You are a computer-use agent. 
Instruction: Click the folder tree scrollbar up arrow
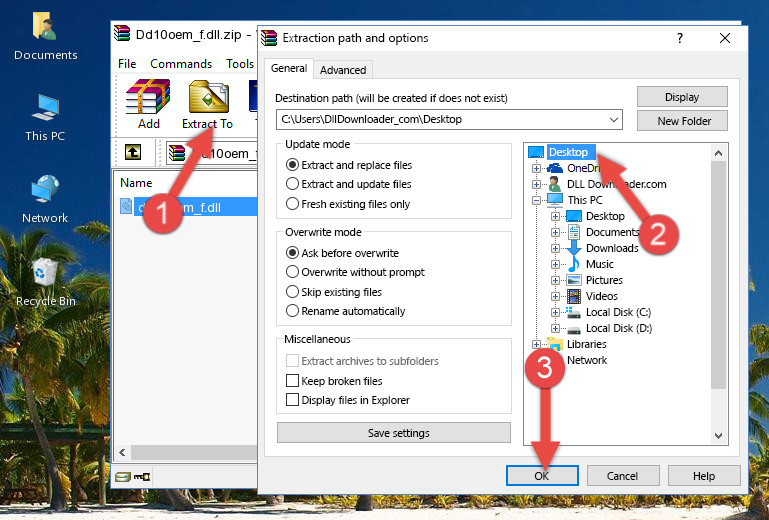(718, 153)
